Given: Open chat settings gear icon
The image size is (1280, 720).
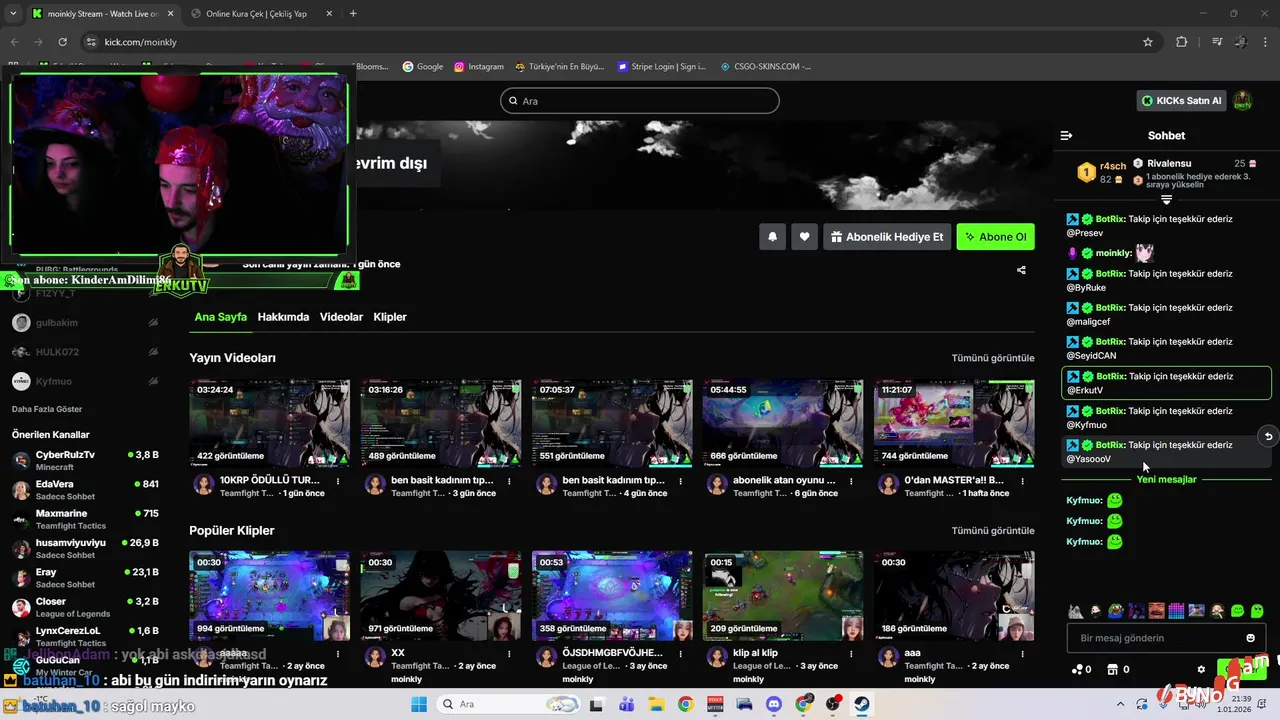Looking at the screenshot, I should pos(1201,669).
